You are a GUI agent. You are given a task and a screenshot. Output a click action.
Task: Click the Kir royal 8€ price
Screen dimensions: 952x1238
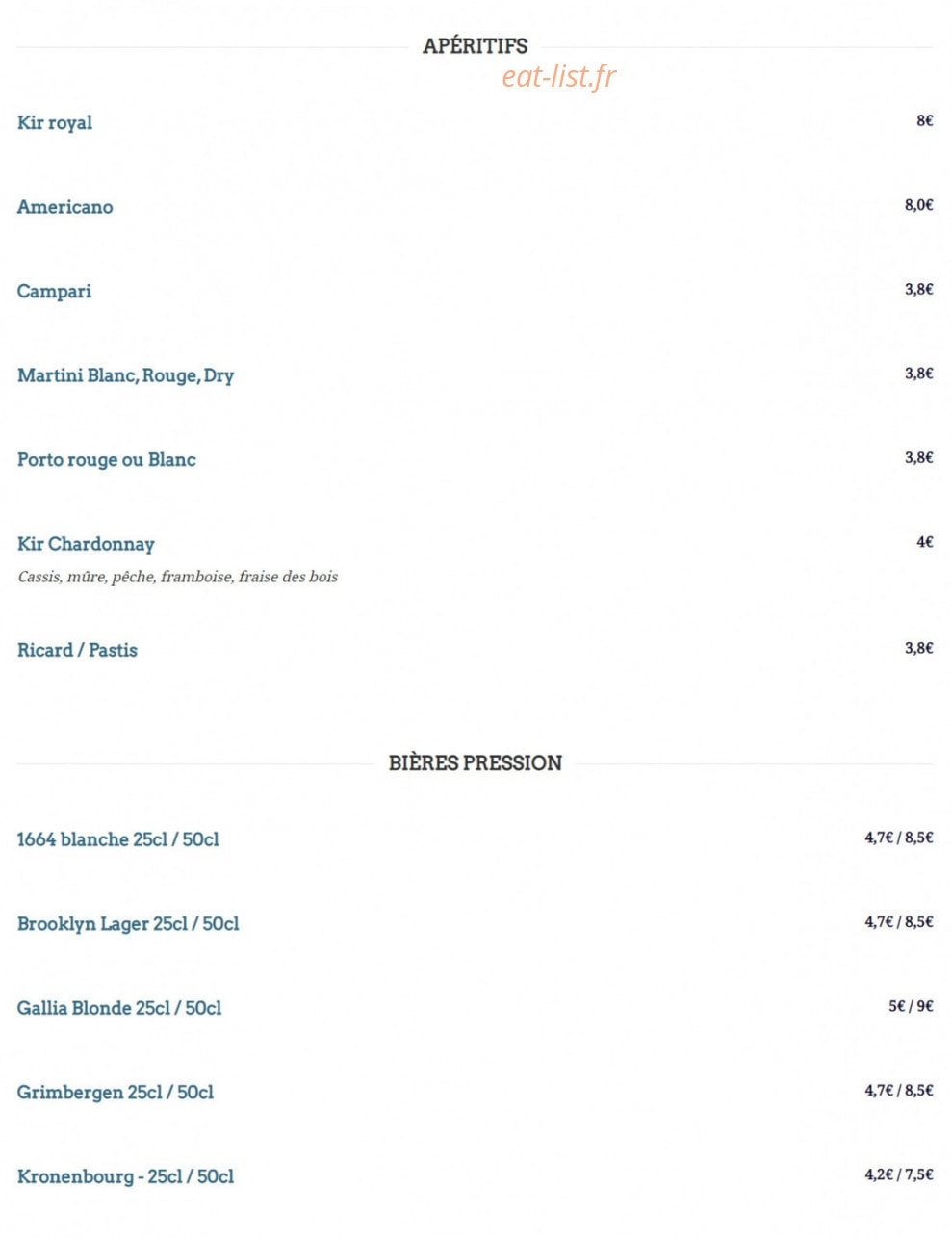[925, 120]
